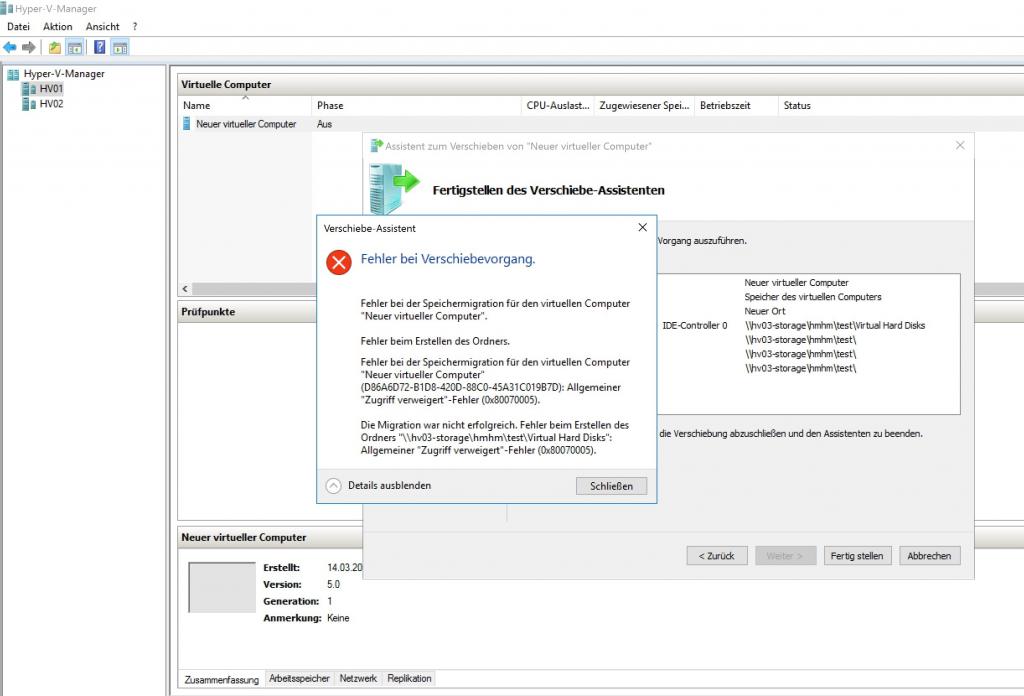Close the move wizard window with X
The image size is (1024, 696).
pos(960,145)
